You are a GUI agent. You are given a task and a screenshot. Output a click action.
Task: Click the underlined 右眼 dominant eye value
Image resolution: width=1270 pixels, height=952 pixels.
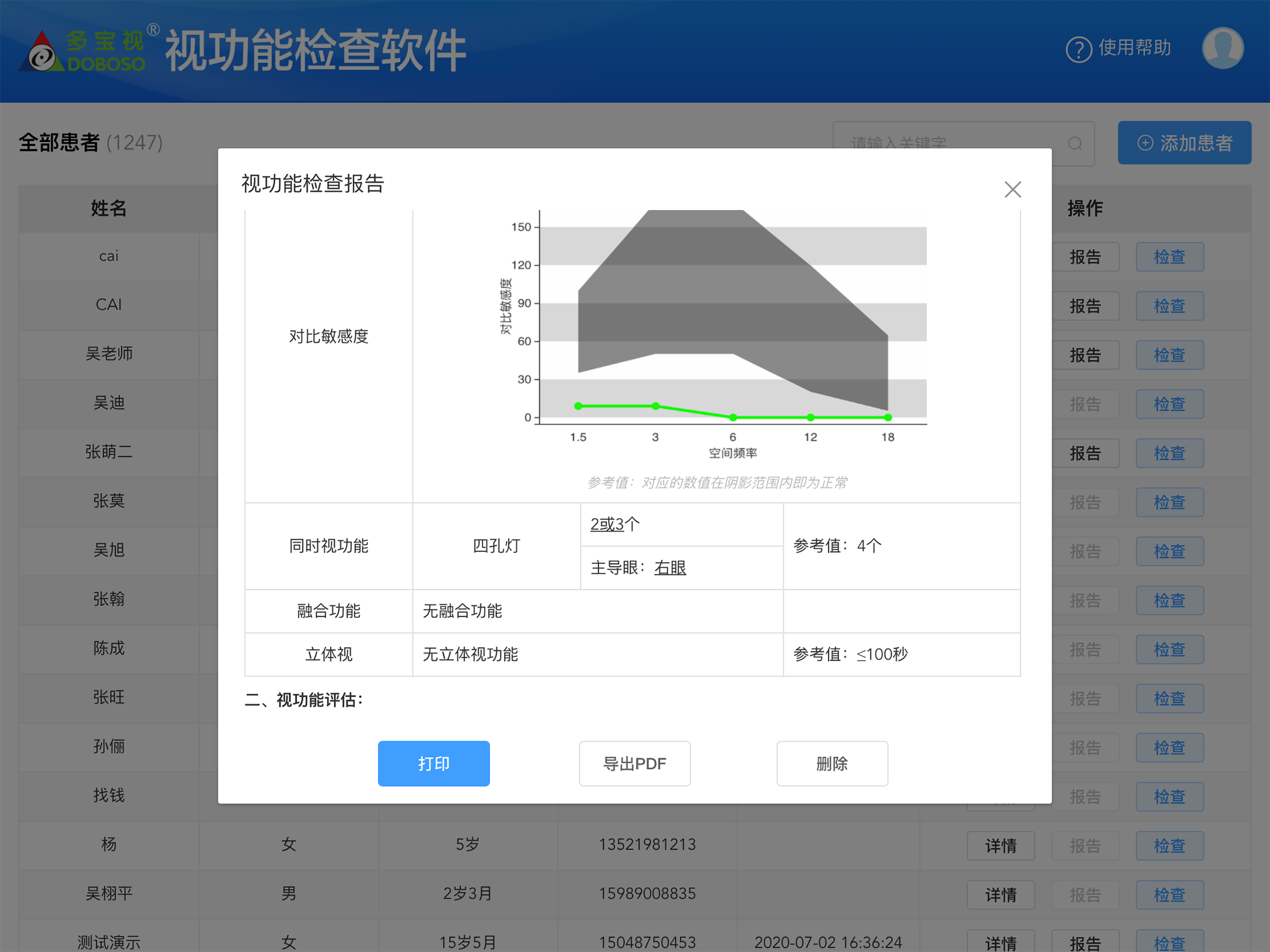(670, 567)
